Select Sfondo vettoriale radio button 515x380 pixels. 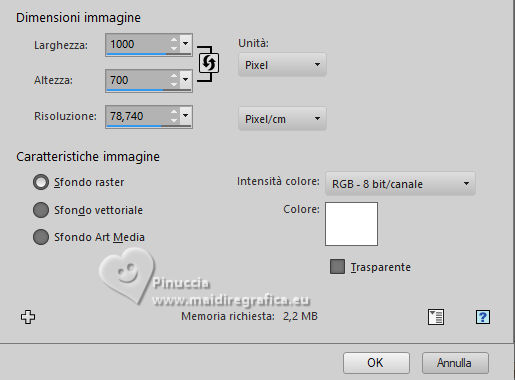[x=41, y=210]
